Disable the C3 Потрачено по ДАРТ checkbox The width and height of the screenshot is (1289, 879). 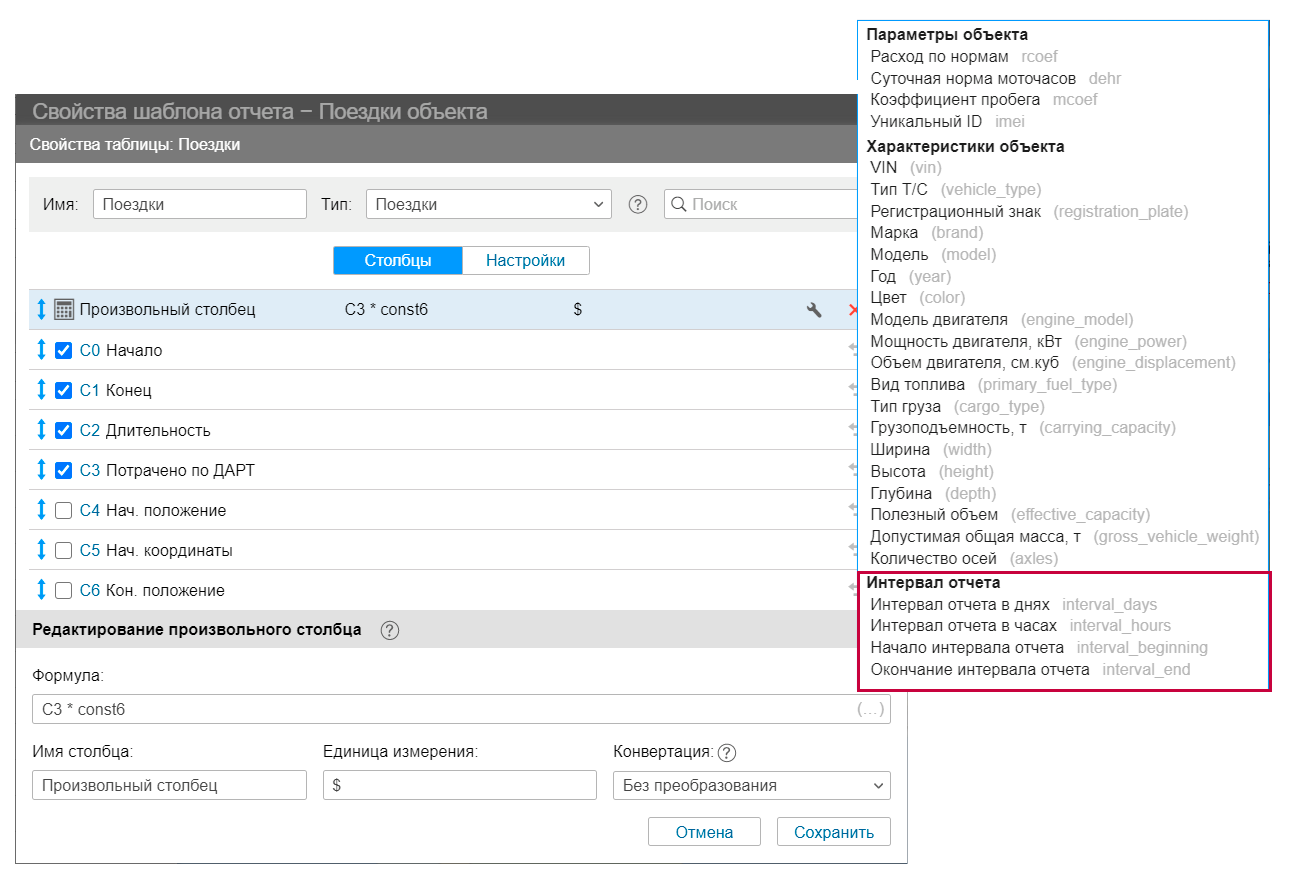click(64, 470)
